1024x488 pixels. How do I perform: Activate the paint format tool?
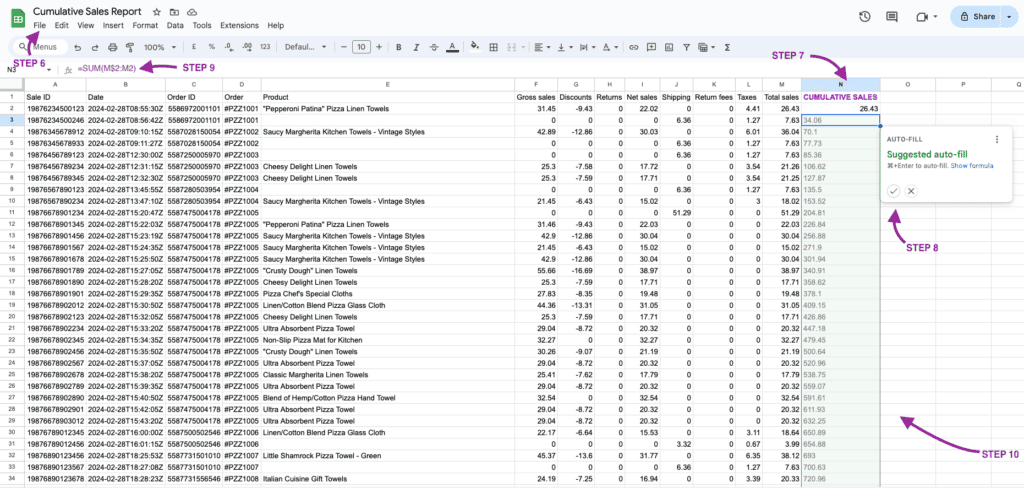tap(129, 47)
